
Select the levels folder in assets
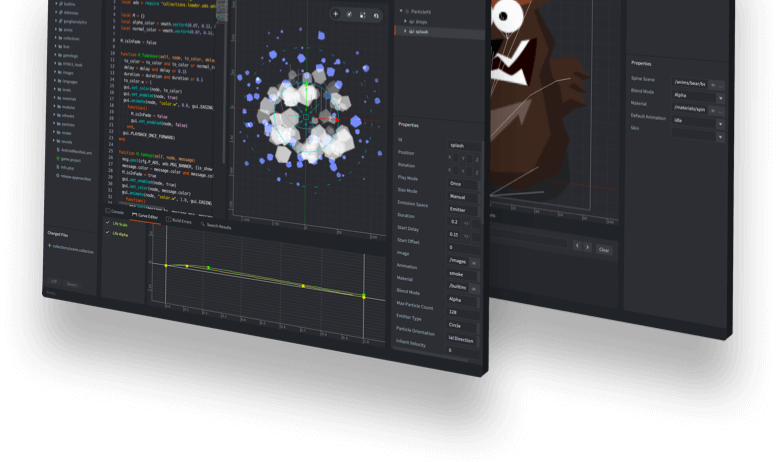tap(64, 89)
